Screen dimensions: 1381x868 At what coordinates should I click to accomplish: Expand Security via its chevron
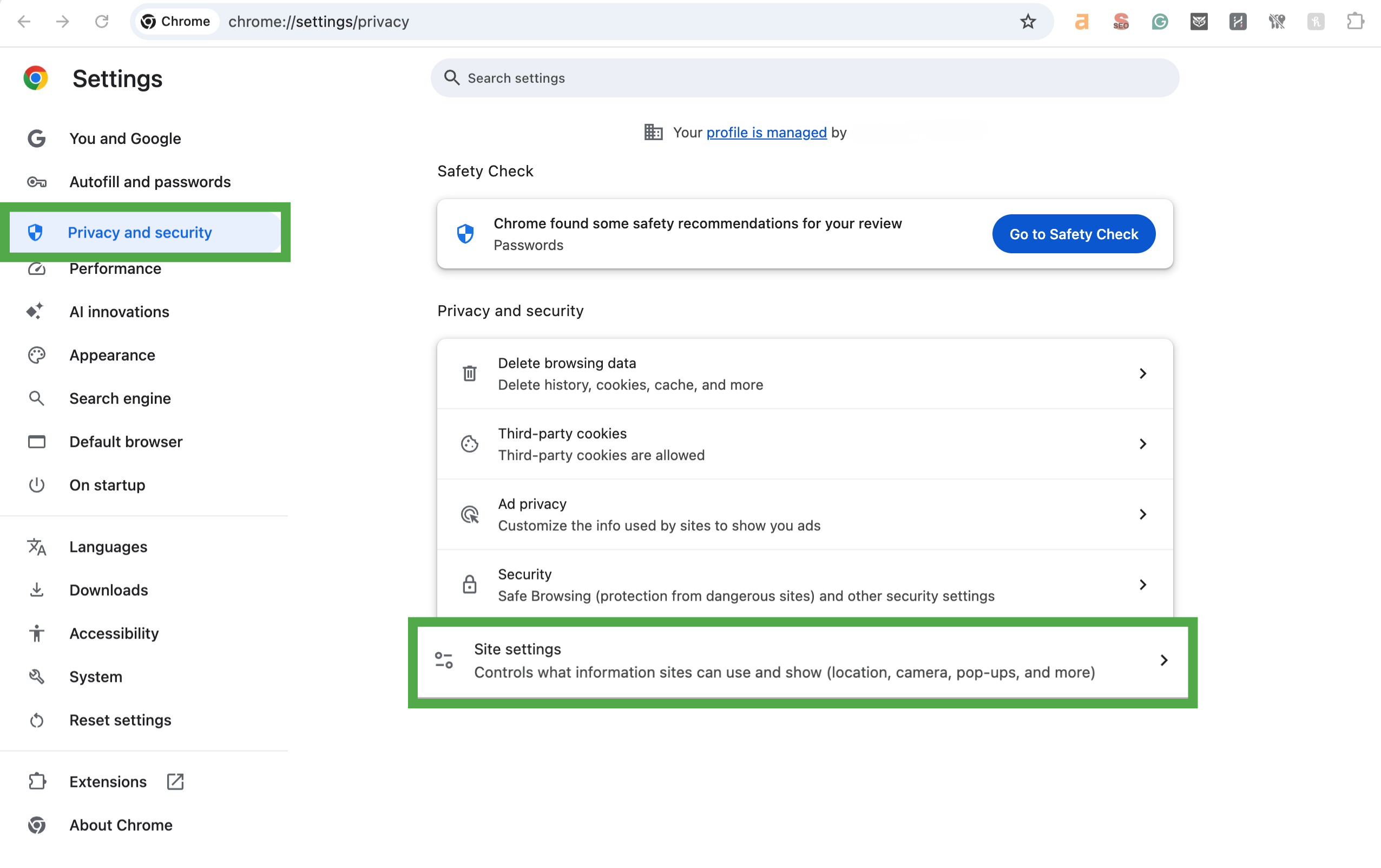[1143, 584]
